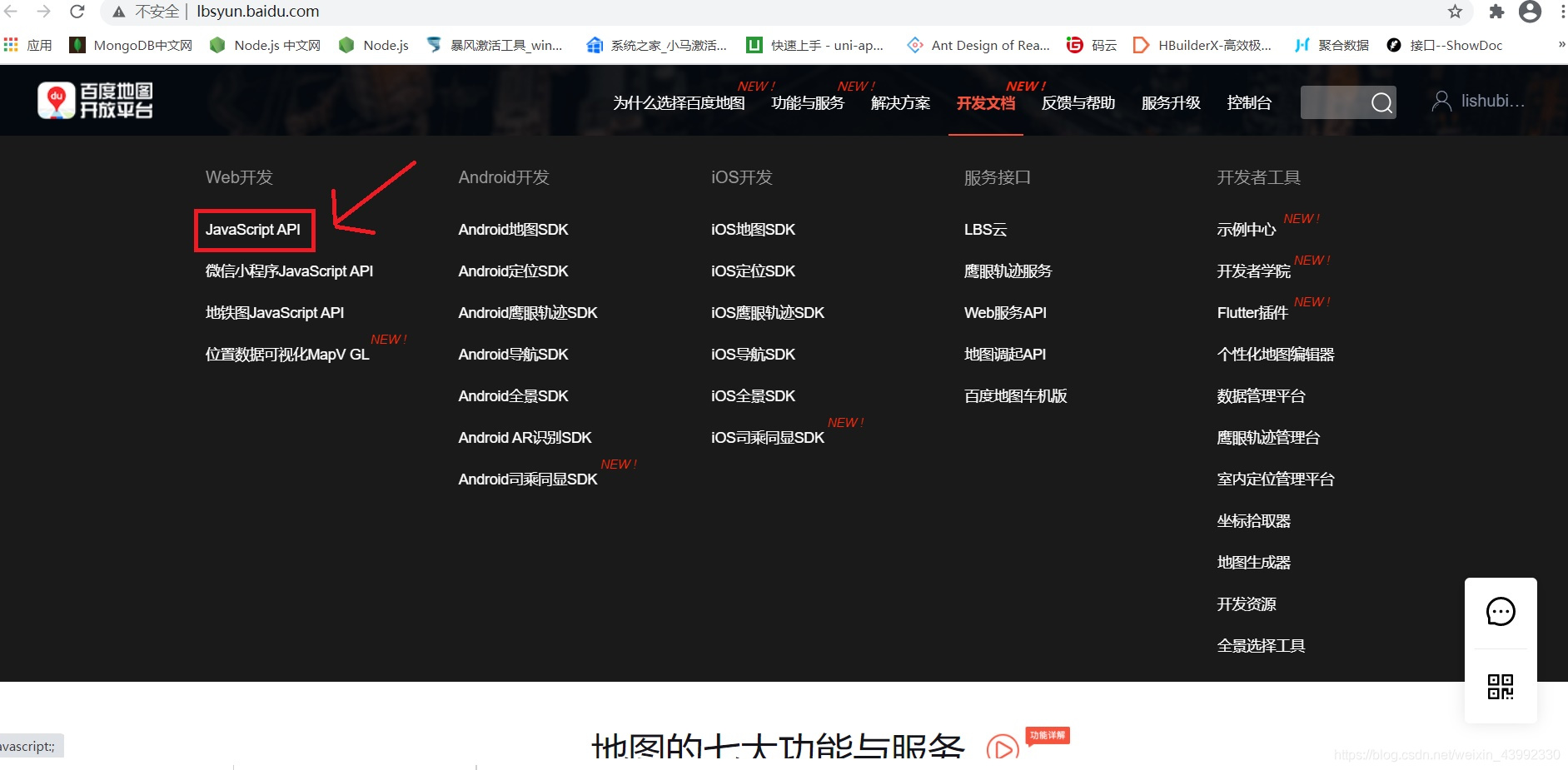This screenshot has width=1568, height=770.
Task: Open Android全景SDK link
Action: coord(513,396)
